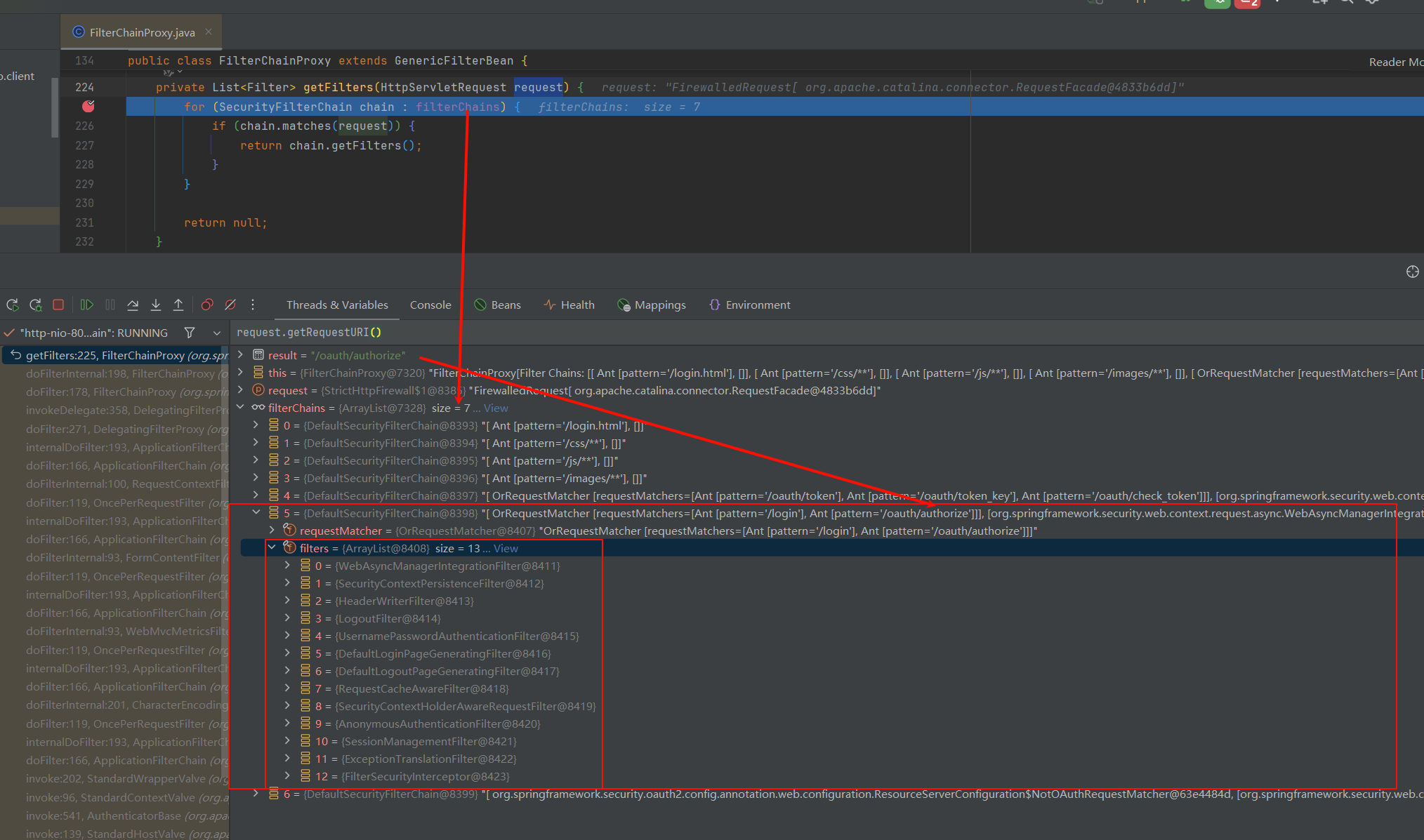The width and height of the screenshot is (1424, 840).
Task: Expand the request variable node
Action: tap(241, 389)
